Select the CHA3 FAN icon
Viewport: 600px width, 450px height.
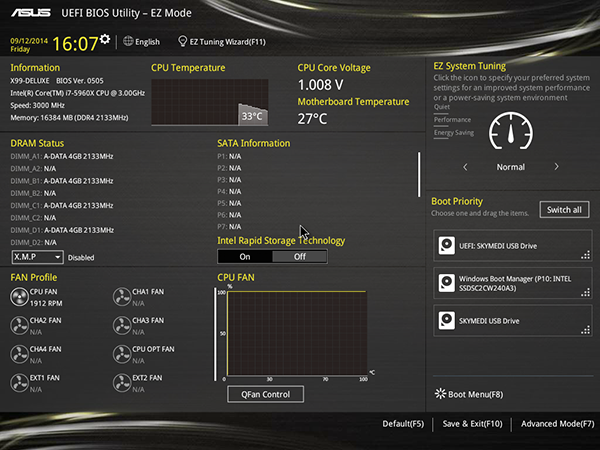point(122,326)
